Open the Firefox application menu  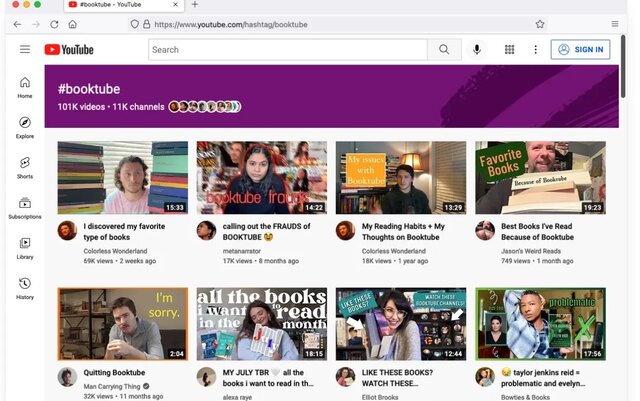615,24
